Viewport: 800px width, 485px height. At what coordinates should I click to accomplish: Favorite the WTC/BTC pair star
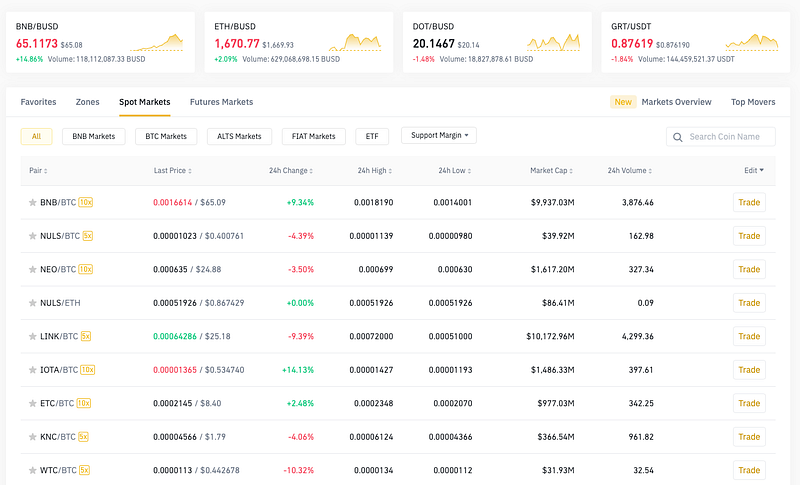click(33, 470)
